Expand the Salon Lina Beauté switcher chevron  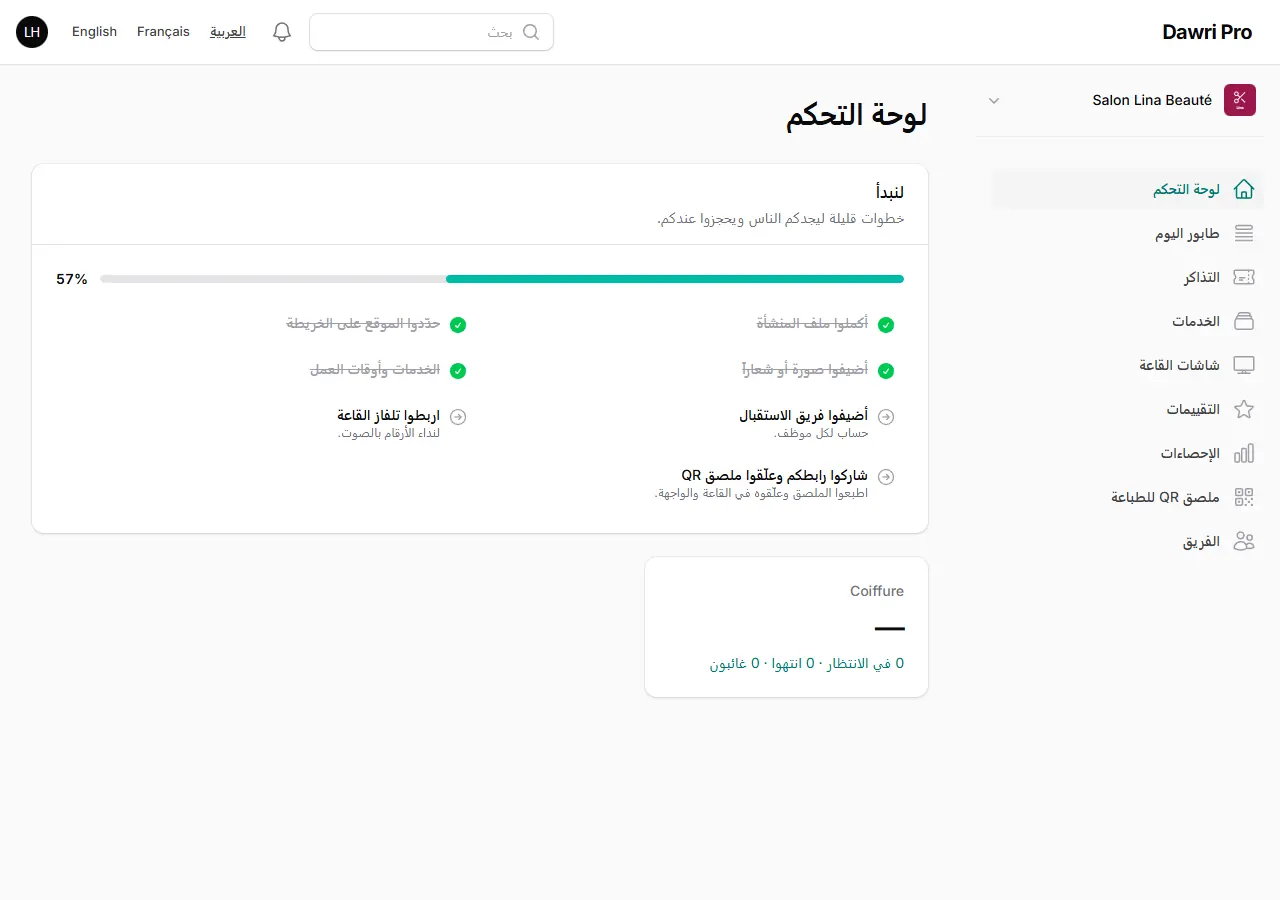point(993,100)
